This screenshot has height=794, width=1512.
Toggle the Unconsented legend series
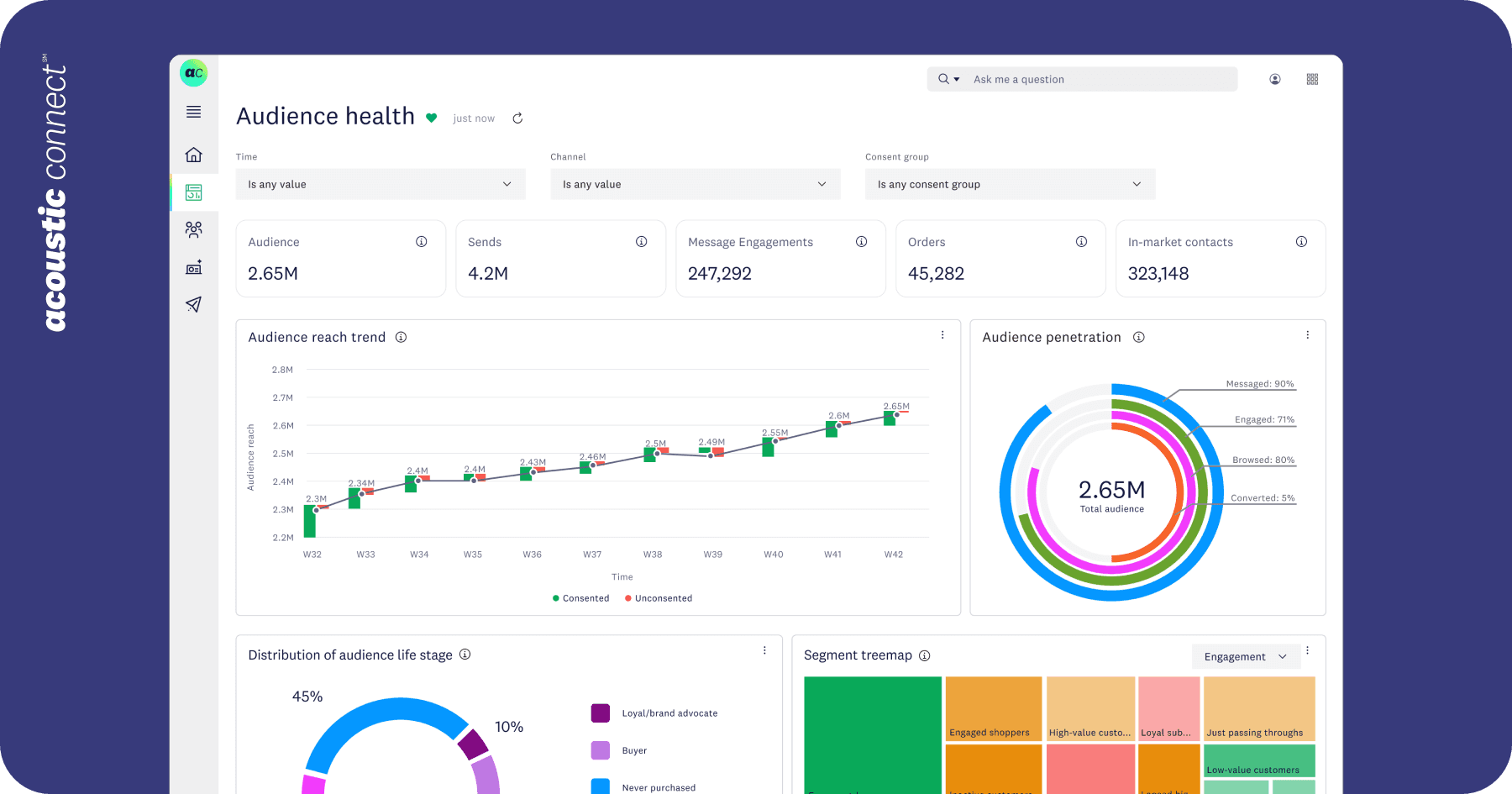(659, 598)
